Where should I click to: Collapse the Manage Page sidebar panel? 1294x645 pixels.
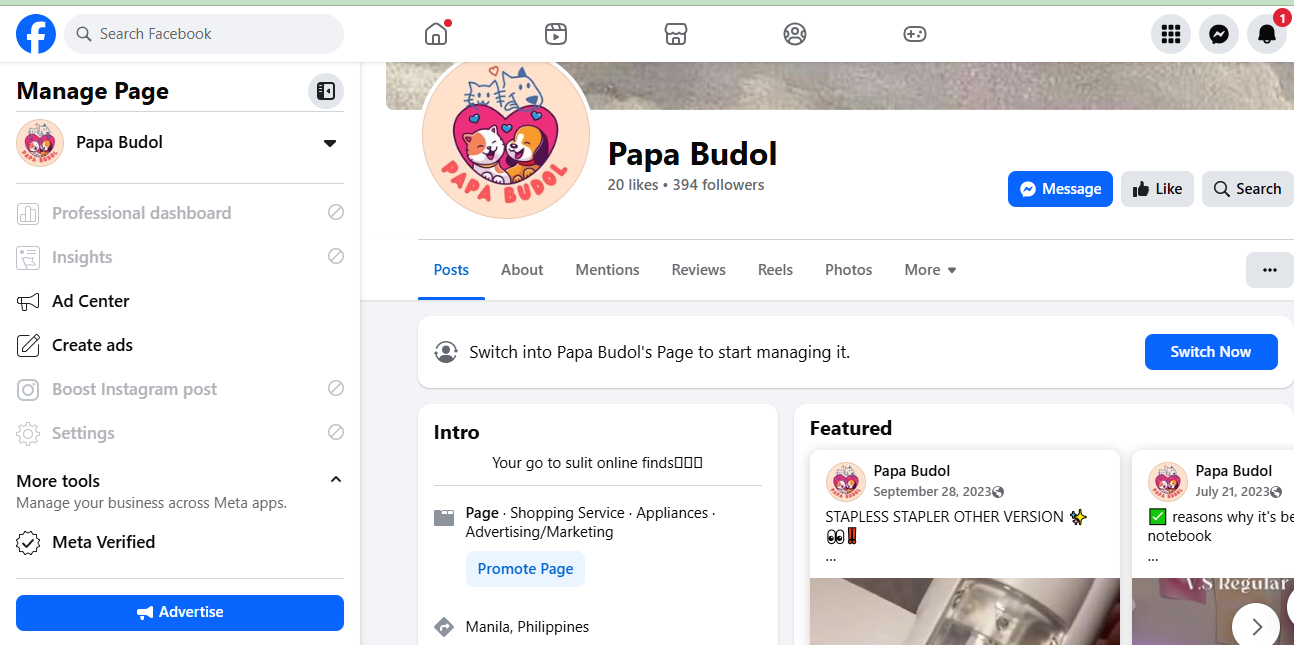(326, 91)
